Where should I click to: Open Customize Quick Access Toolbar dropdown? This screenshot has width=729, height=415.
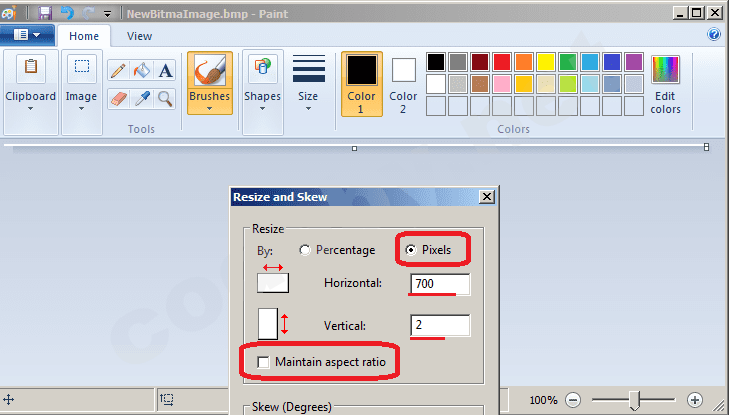[x=107, y=14]
